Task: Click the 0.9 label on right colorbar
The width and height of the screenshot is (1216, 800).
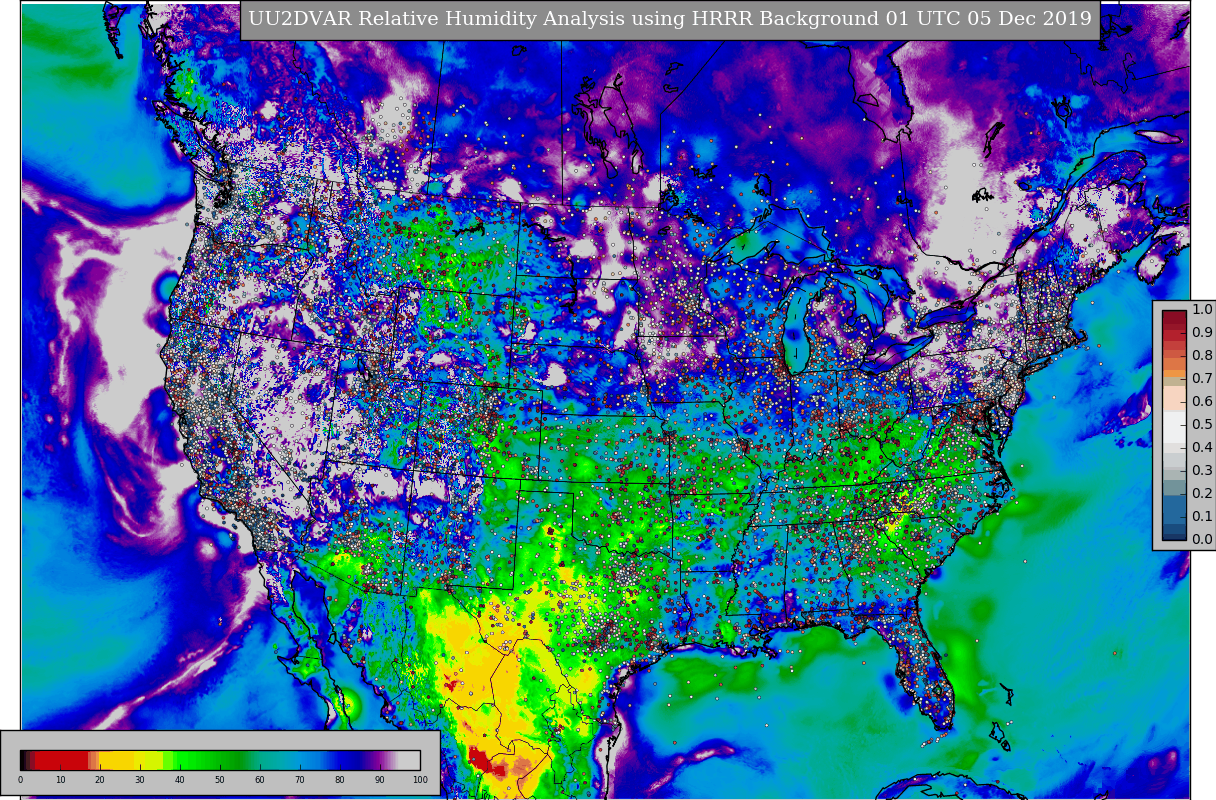Action: 1202,333
